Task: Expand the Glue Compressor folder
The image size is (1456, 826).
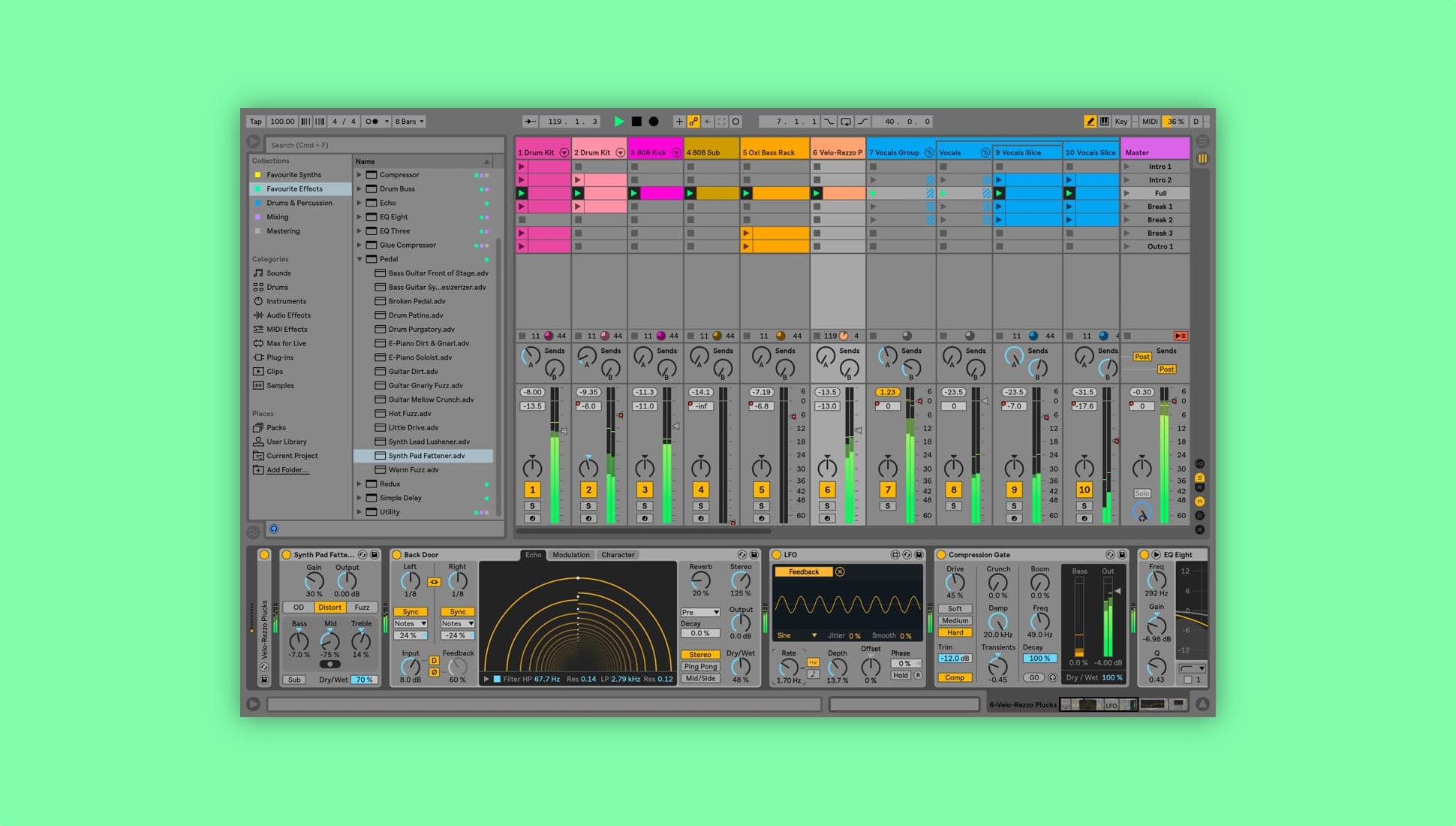Action: coord(359,246)
